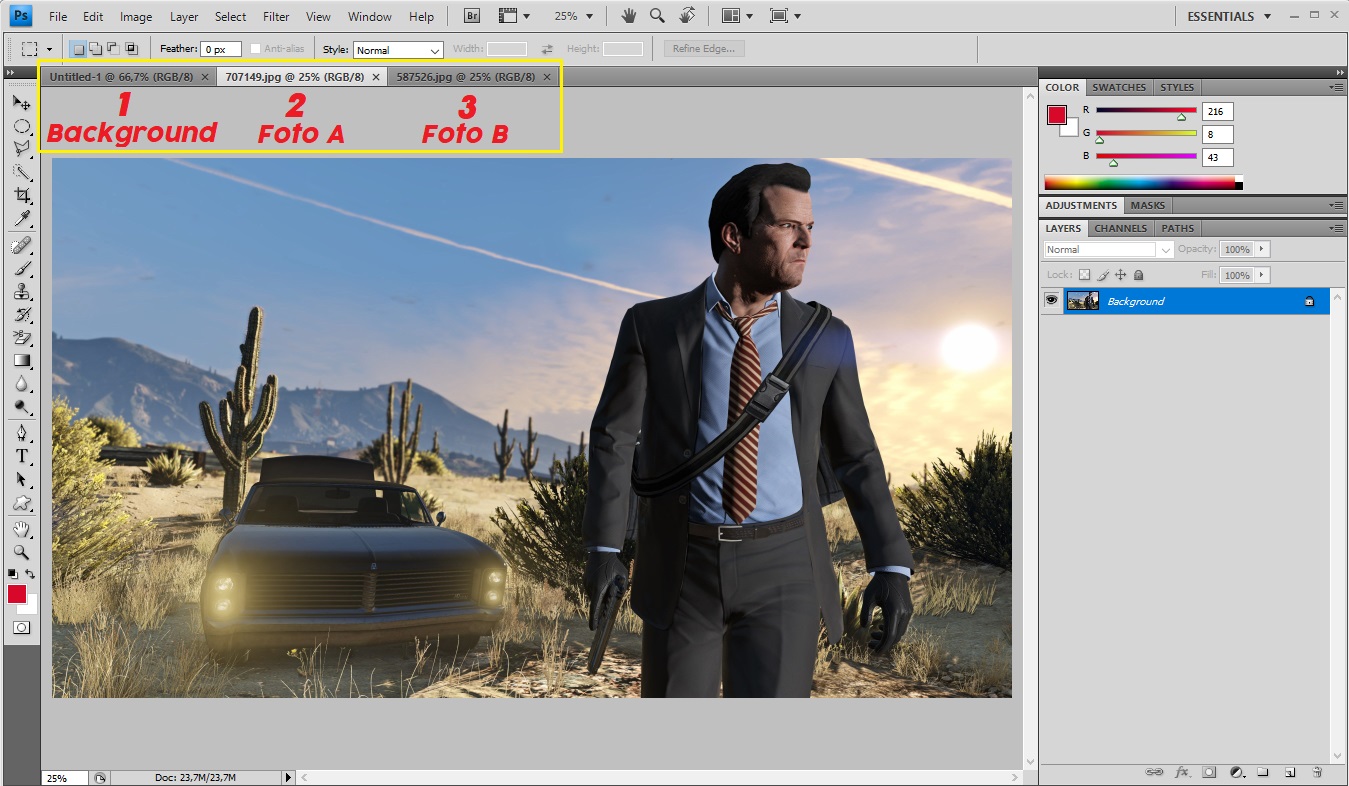1349x786 pixels.
Task: Open the adjustment layer menu
Action: click(1237, 772)
